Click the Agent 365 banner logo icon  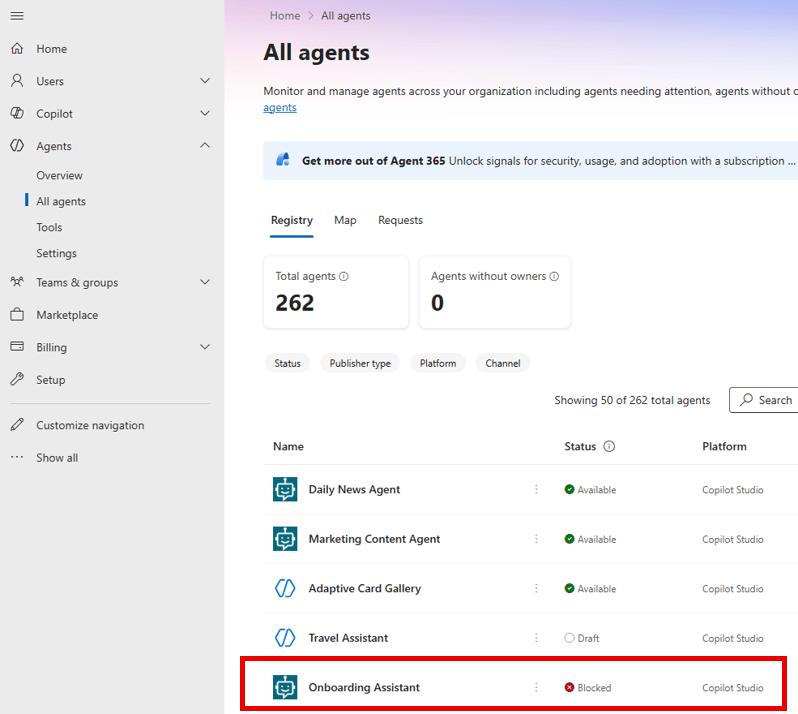pos(283,160)
